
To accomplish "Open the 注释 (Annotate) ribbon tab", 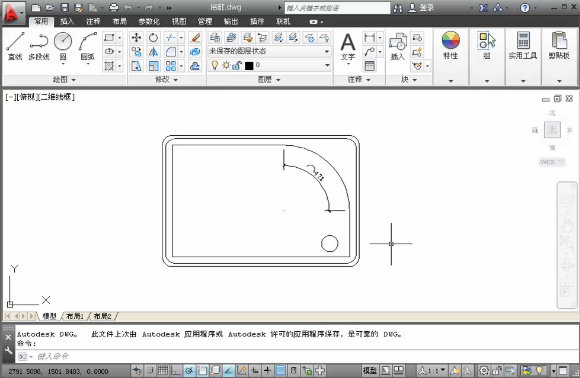I will (93, 21).
